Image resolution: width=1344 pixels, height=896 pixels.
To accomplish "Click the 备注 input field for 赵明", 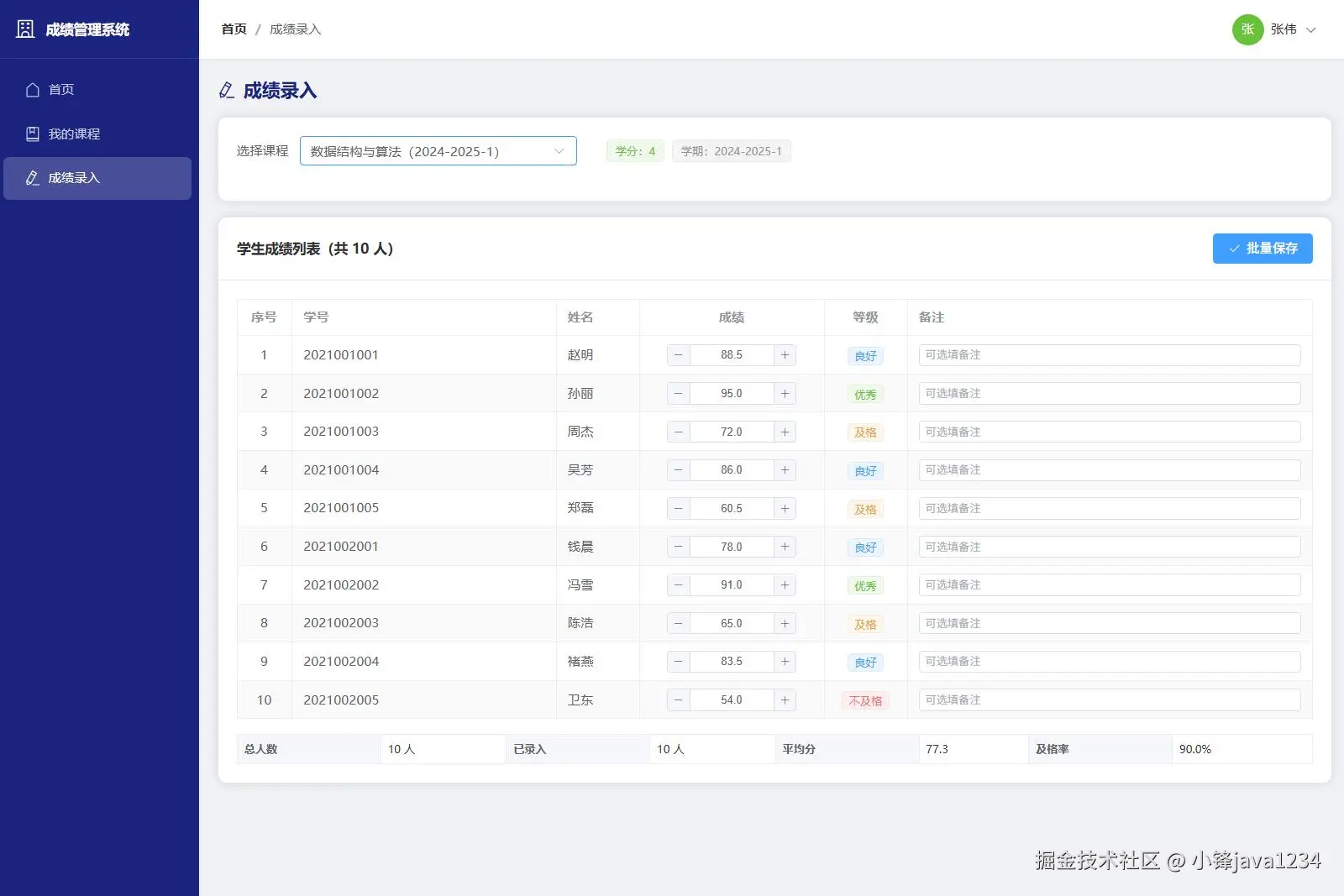I will coord(1109,355).
